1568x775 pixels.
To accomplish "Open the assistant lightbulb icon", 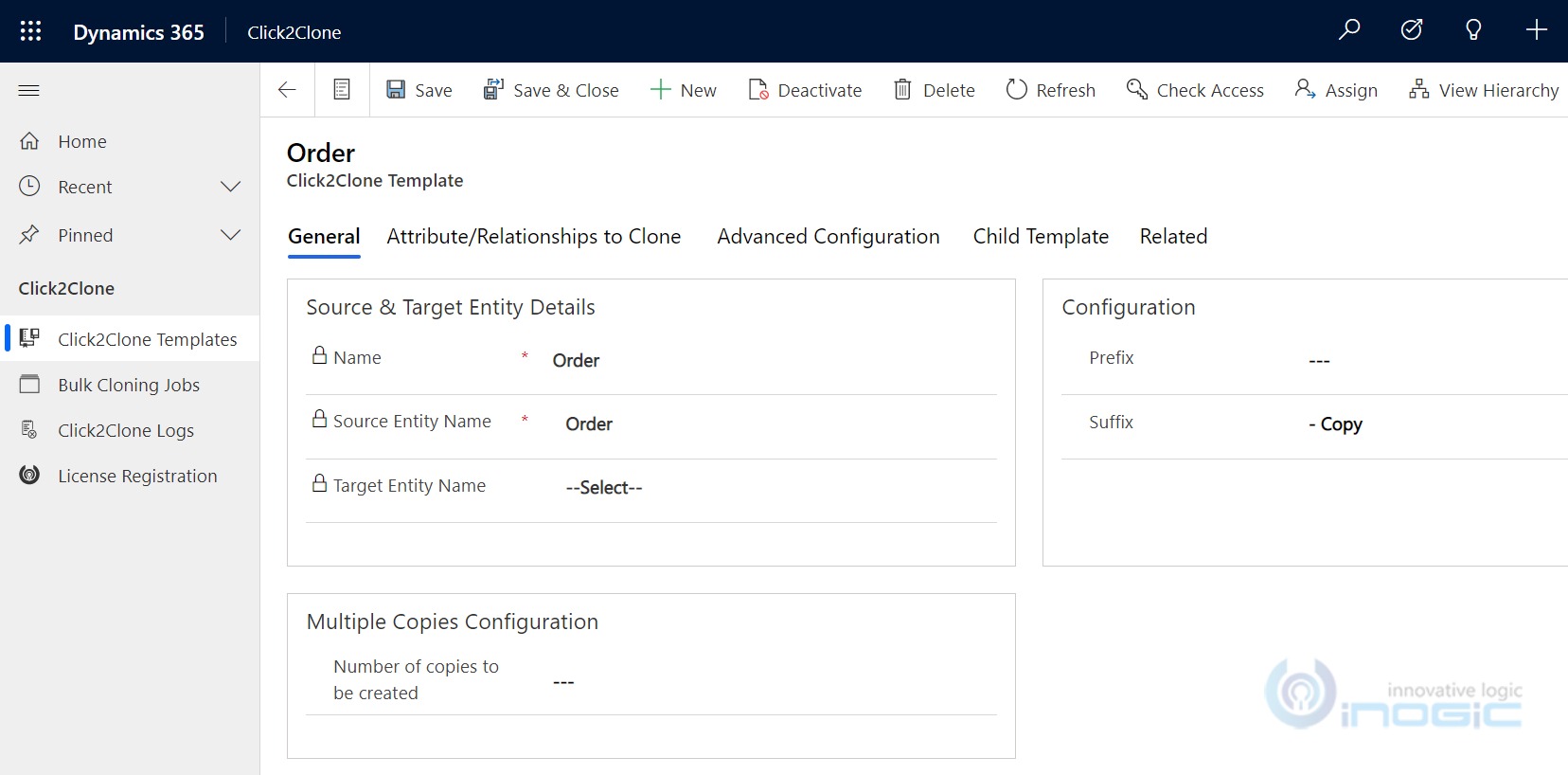I will point(1473,30).
